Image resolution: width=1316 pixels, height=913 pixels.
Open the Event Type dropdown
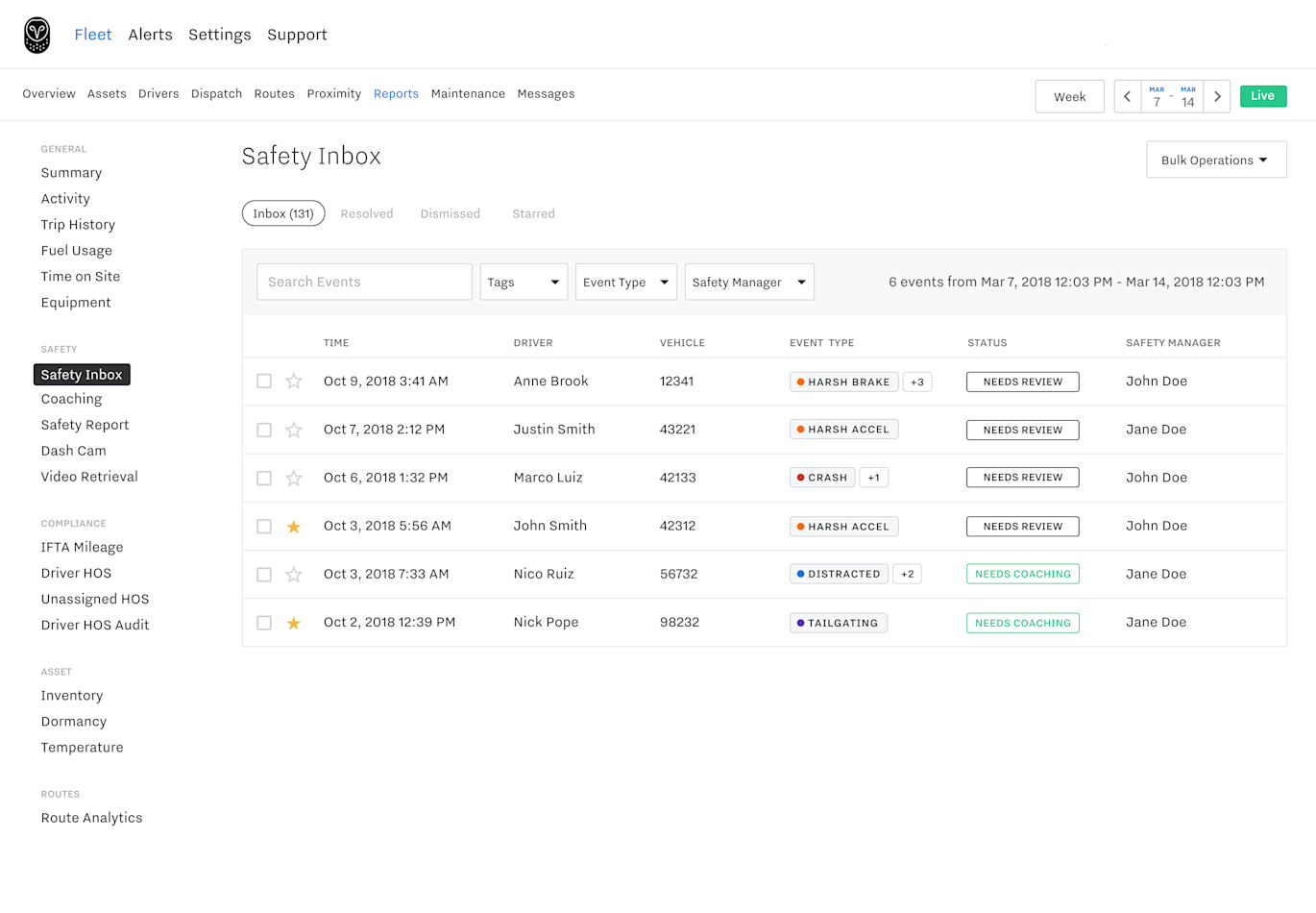[x=626, y=282]
